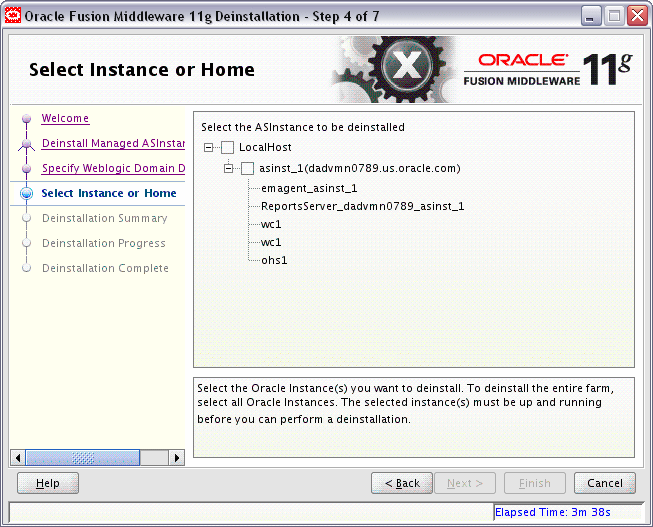
Task: Select emagent_asinst_1 tree entry
Action: point(309,188)
